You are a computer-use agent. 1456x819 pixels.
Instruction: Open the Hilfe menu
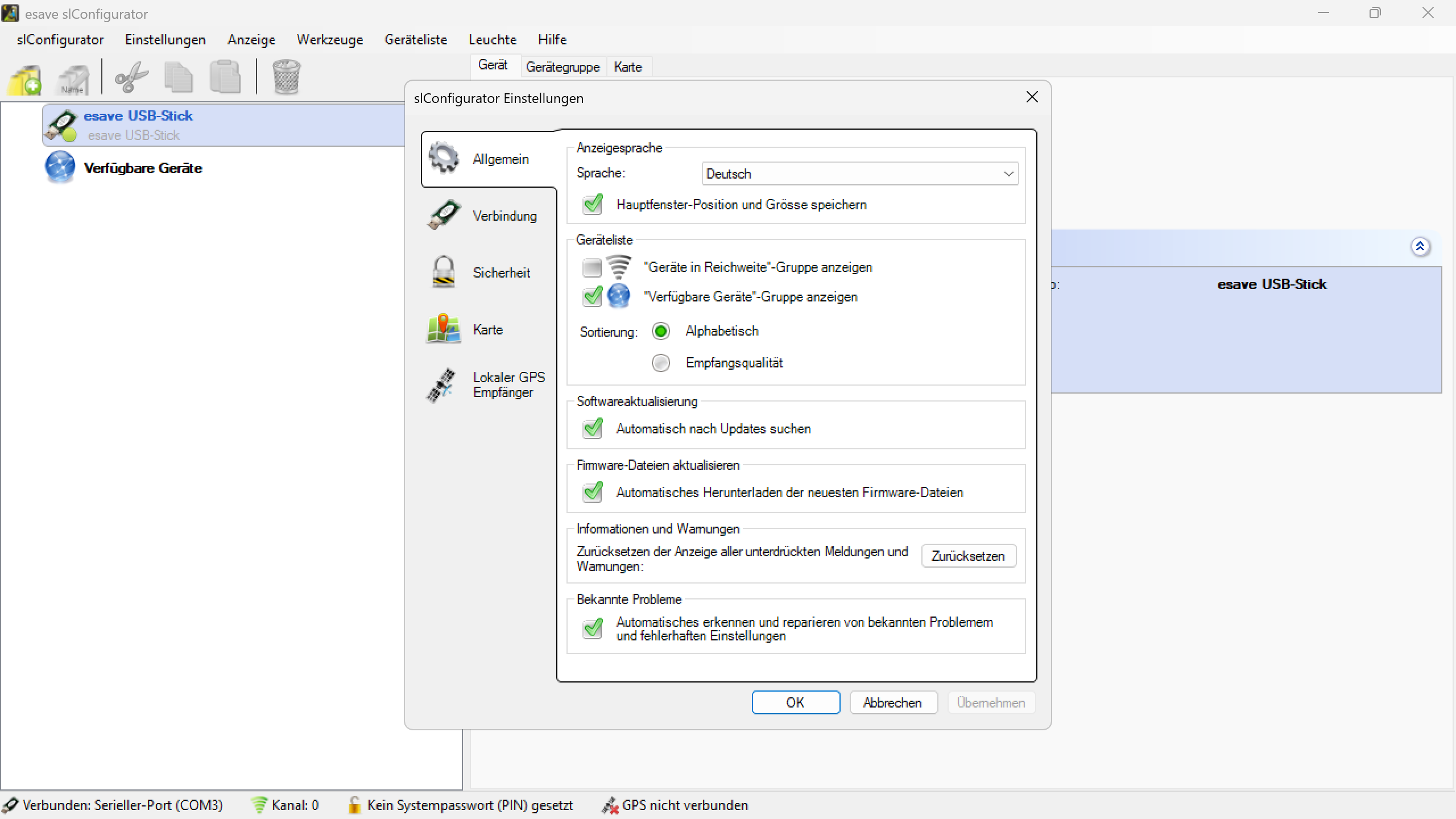(x=552, y=40)
